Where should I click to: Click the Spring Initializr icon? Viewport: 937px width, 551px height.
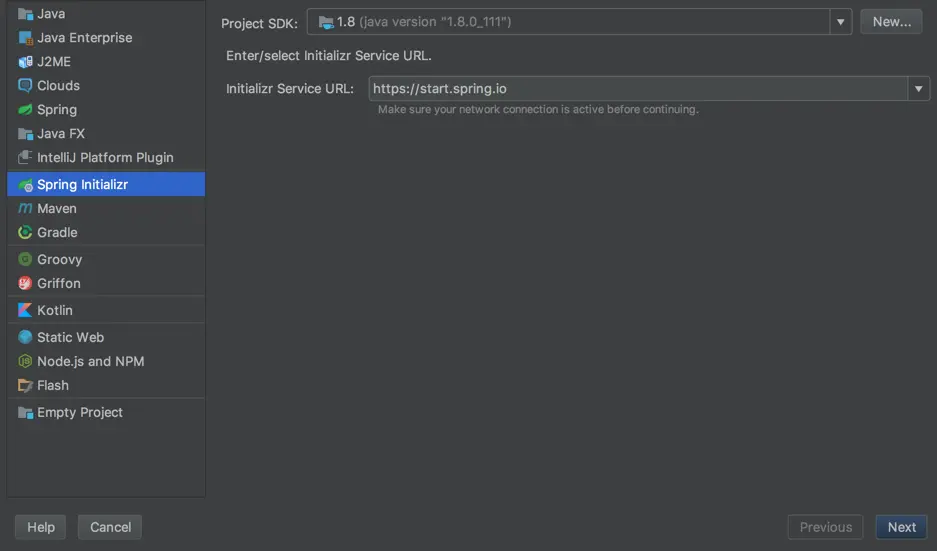[25, 185]
